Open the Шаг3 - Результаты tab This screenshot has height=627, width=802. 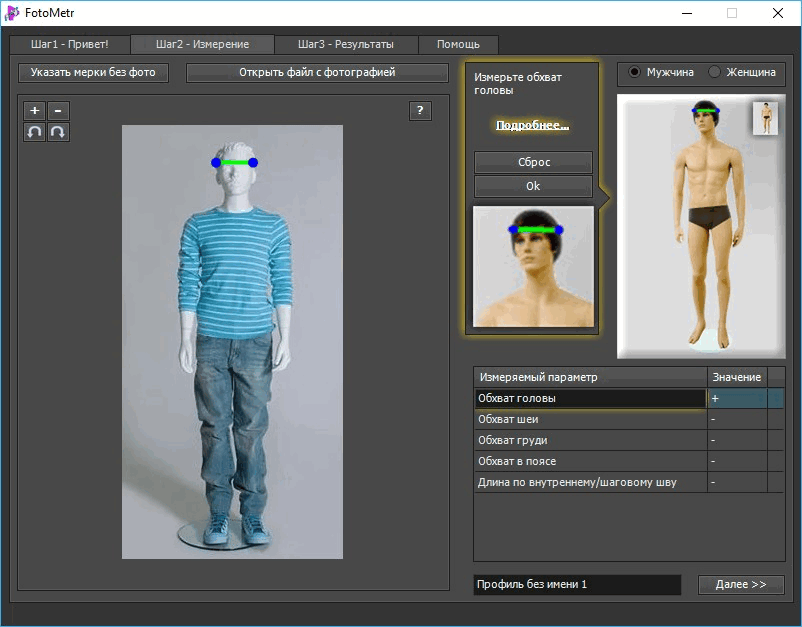tap(346, 44)
